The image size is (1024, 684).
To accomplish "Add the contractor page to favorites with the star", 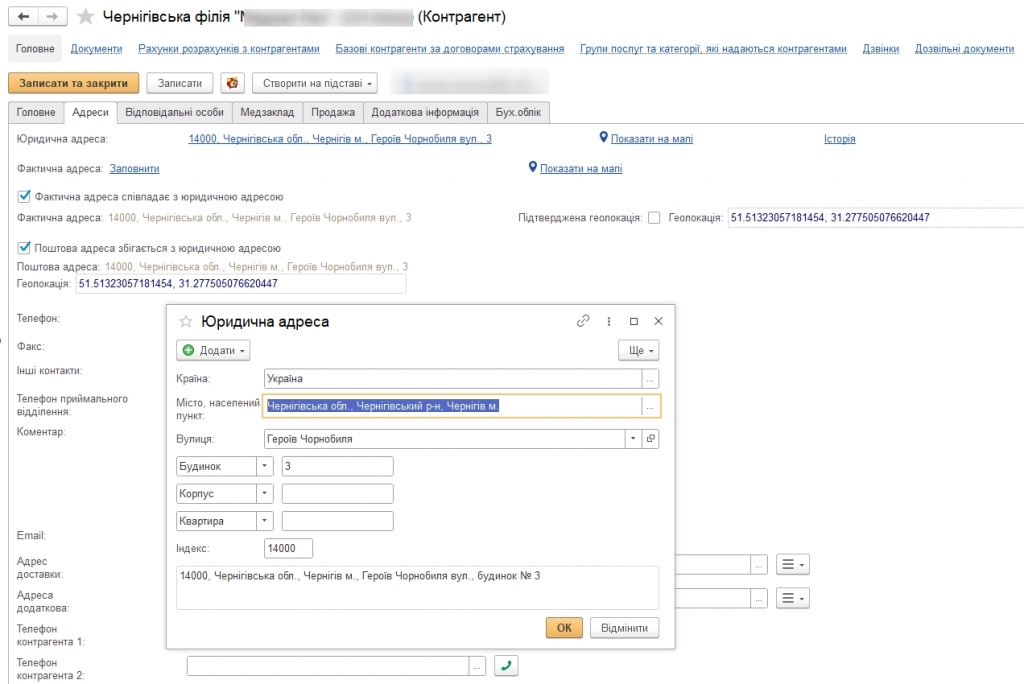I will click(x=87, y=17).
